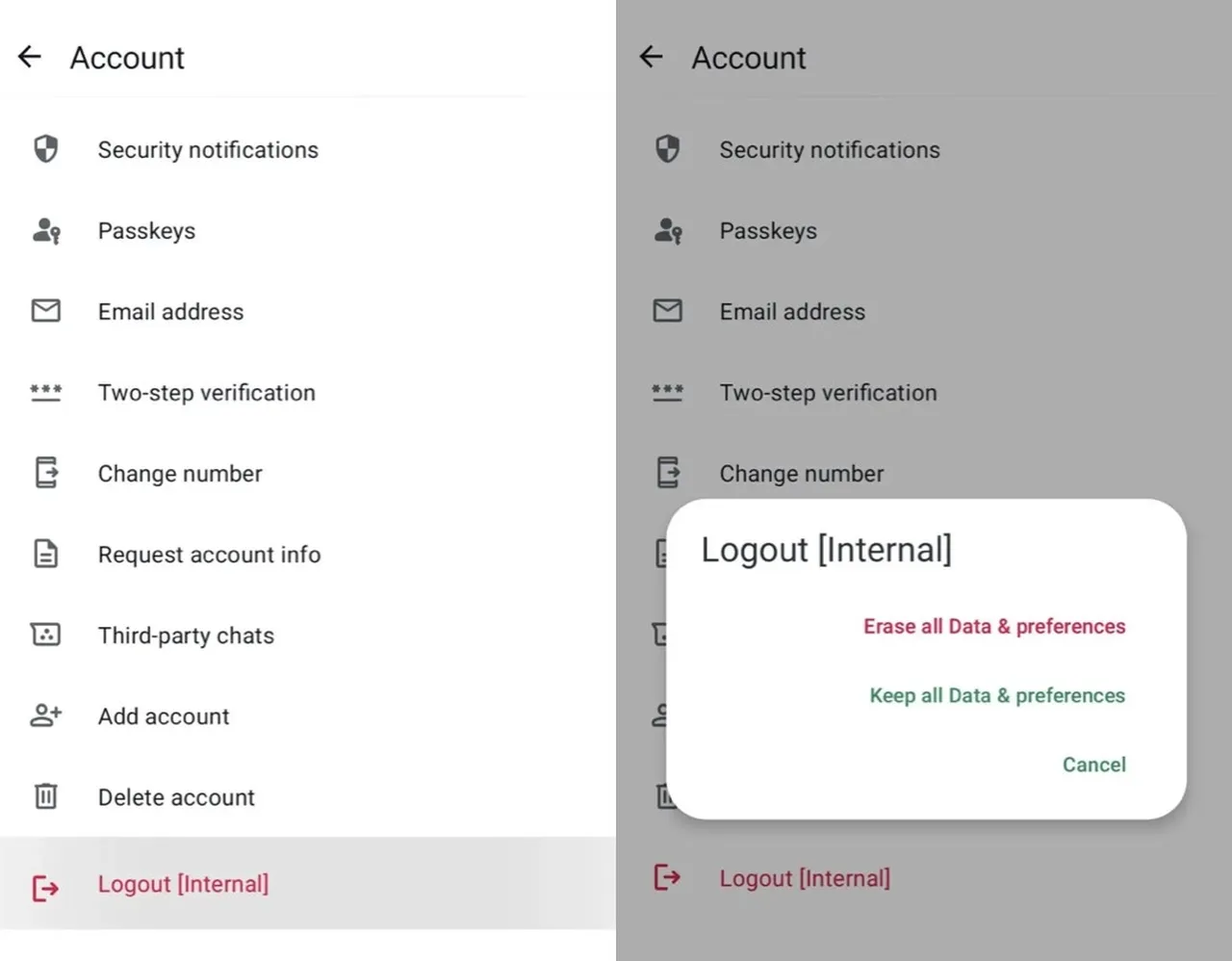Open Request account info
Image resolution: width=1232 pixels, height=961 pixels.
coord(209,555)
